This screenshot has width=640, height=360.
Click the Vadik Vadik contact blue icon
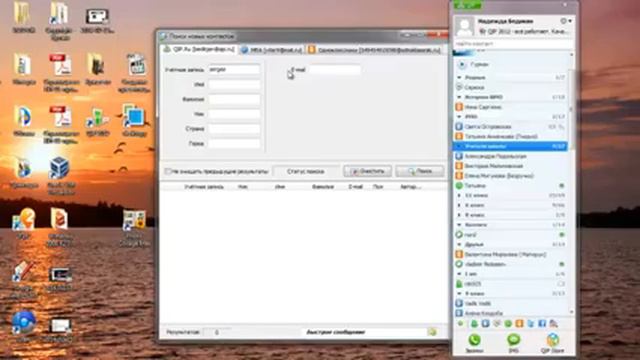(x=459, y=303)
